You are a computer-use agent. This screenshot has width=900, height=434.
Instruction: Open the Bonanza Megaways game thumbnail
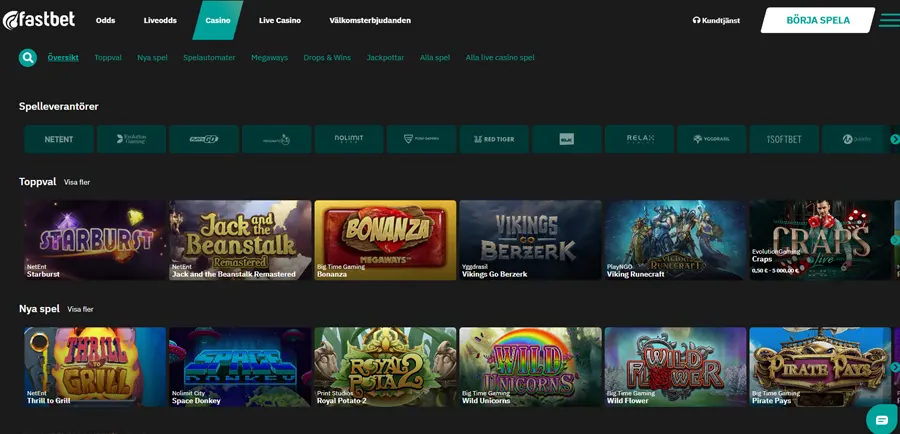tap(385, 240)
